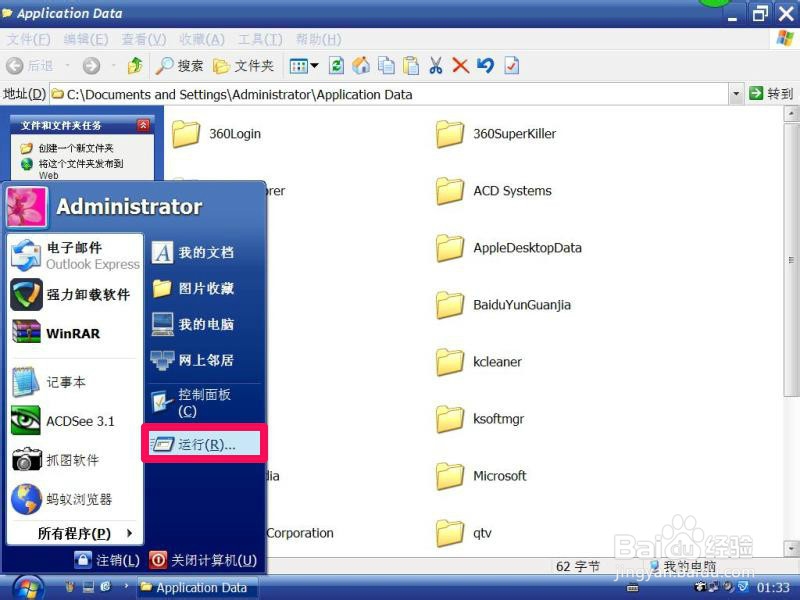Click the Log Off (注销) button
Viewport: 800px width, 600px height.
tap(107, 560)
